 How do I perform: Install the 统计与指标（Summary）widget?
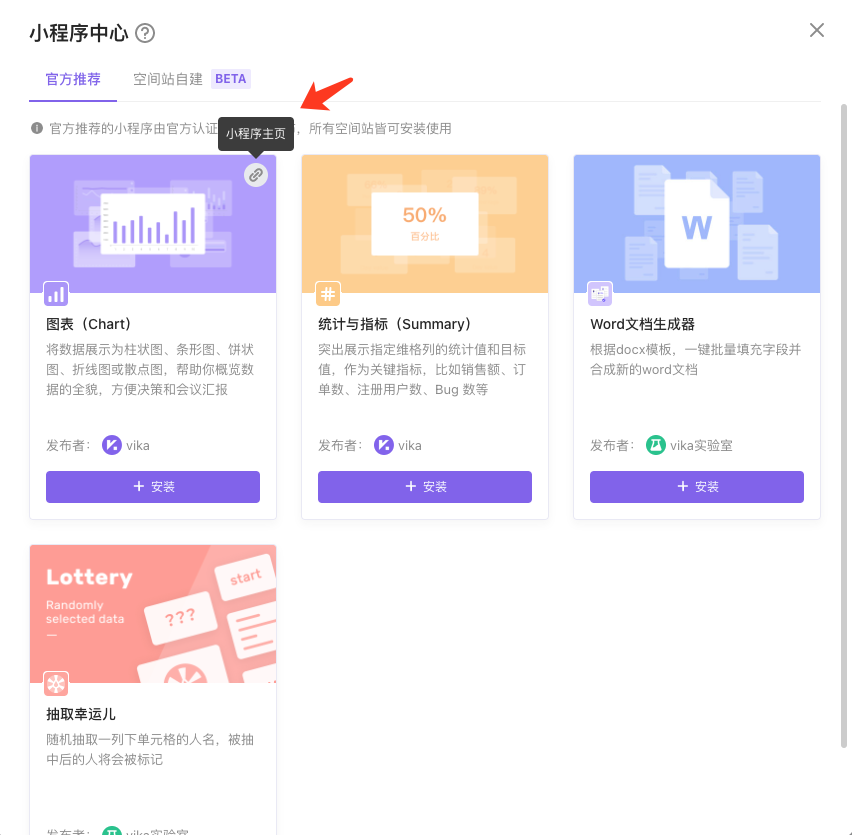424,487
